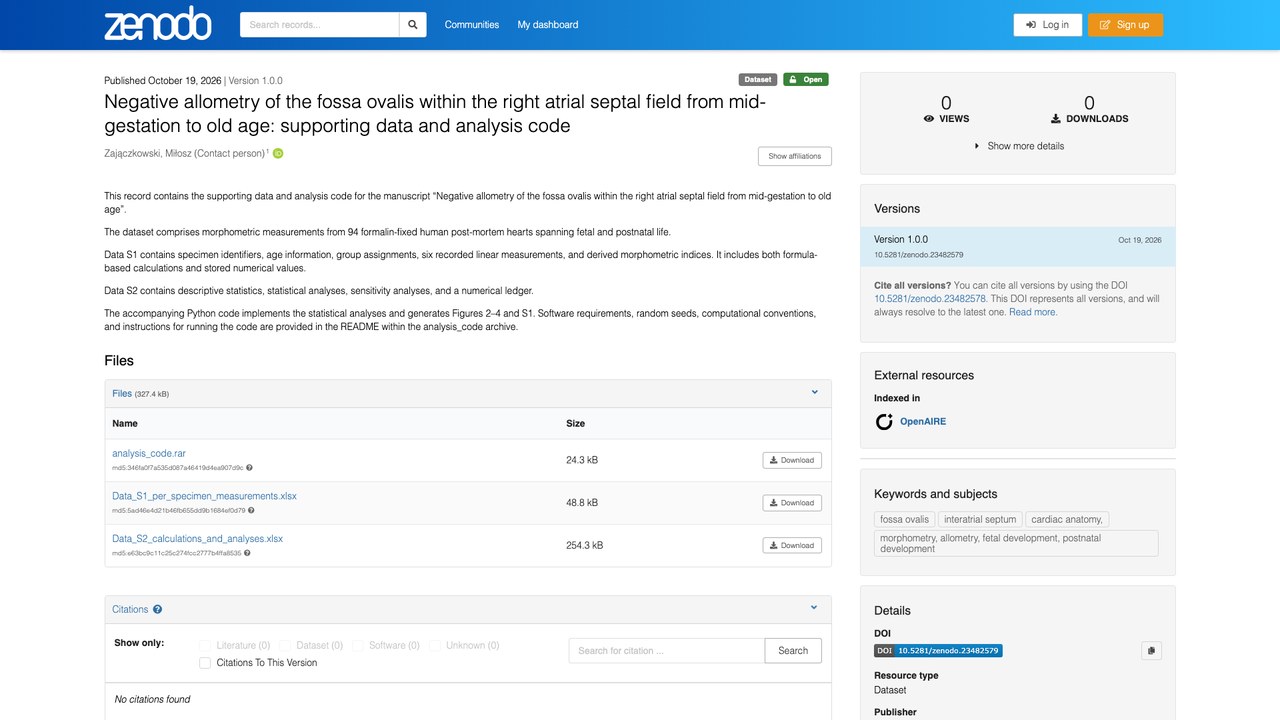1280x720 pixels.
Task: Click the fossa ovalis keyword tag
Action: click(x=905, y=519)
